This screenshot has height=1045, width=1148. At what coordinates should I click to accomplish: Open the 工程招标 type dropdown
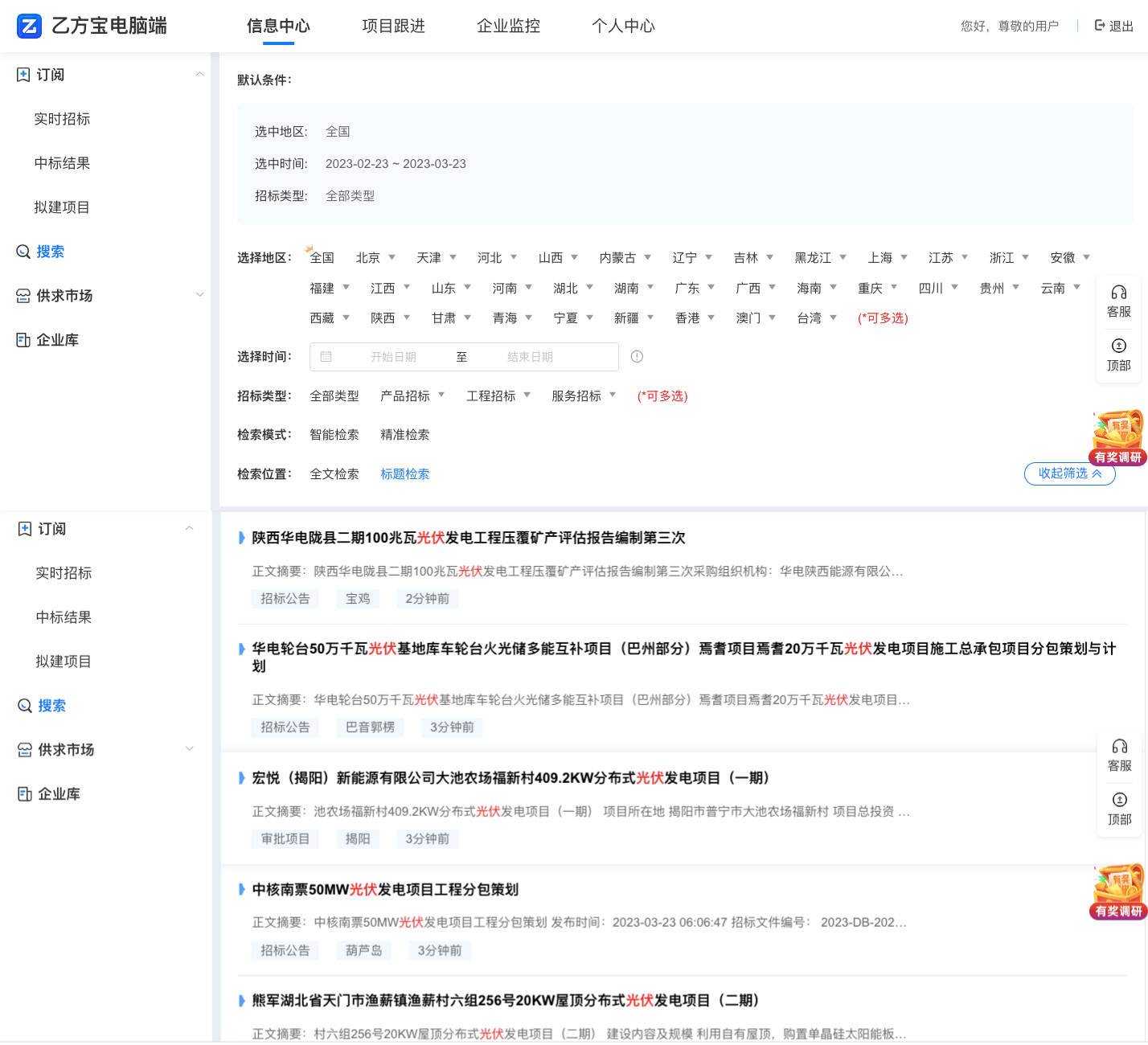[x=498, y=396]
